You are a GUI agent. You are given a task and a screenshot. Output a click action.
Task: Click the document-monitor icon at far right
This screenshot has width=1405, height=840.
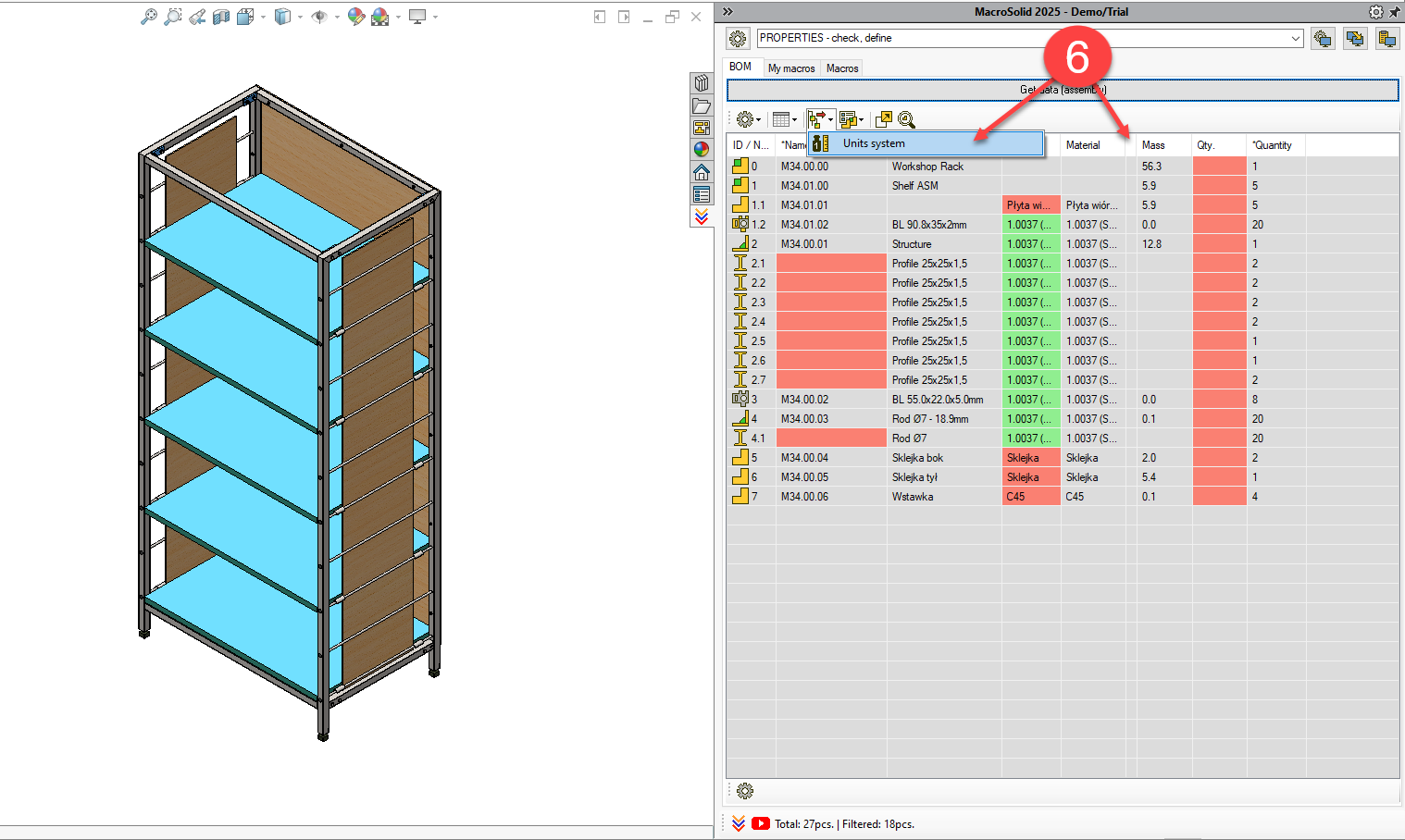[1386, 39]
